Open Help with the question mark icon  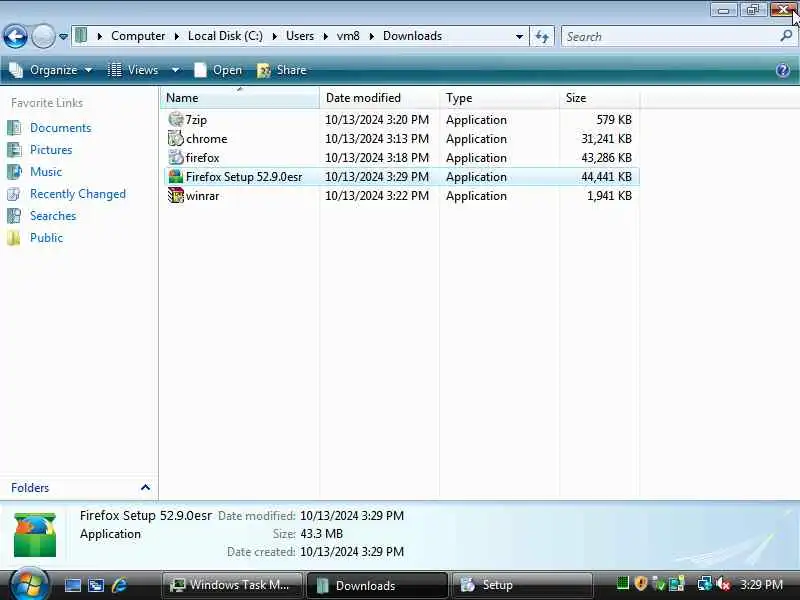pyautogui.click(x=783, y=70)
